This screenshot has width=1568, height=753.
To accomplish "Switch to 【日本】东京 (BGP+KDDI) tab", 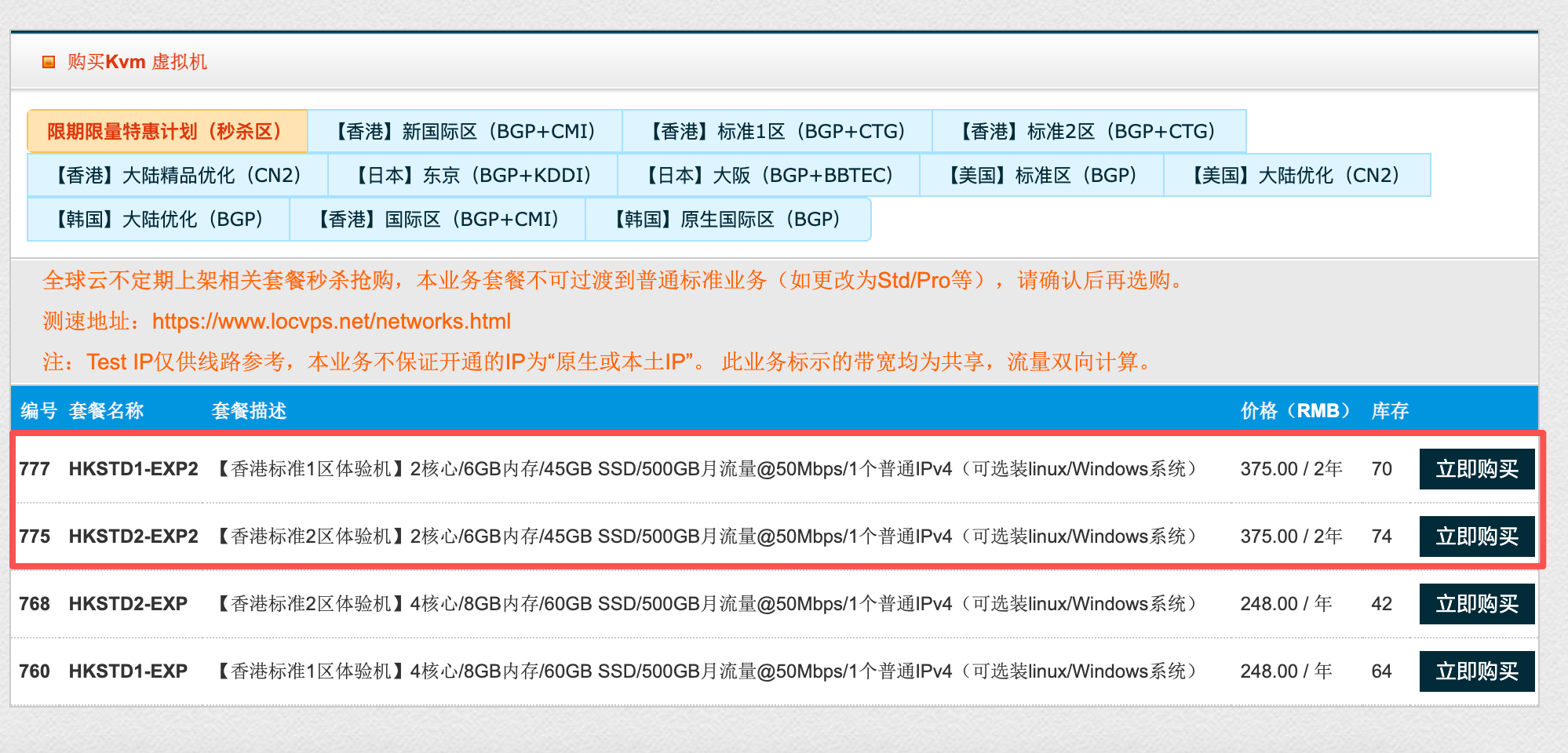I will click(472, 175).
